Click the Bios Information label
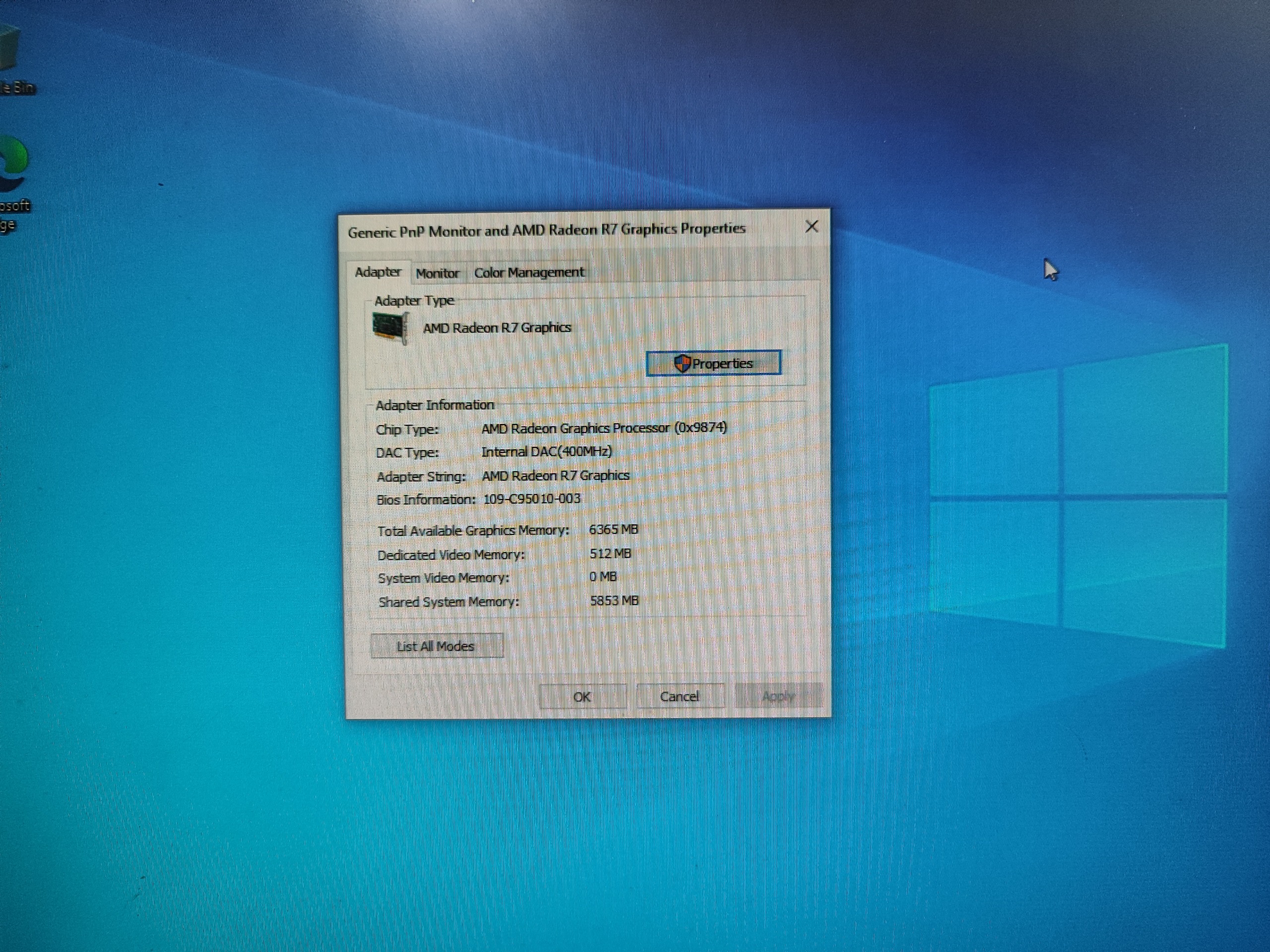 (x=426, y=500)
